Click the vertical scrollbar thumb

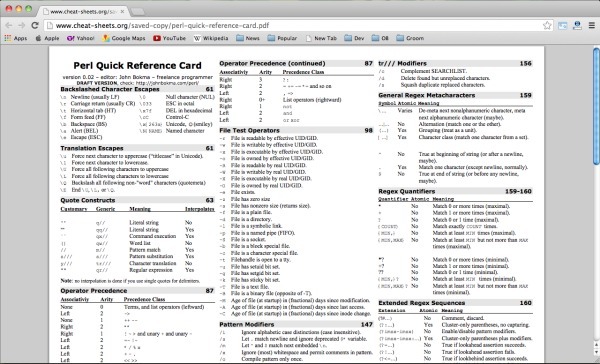tap(596, 106)
